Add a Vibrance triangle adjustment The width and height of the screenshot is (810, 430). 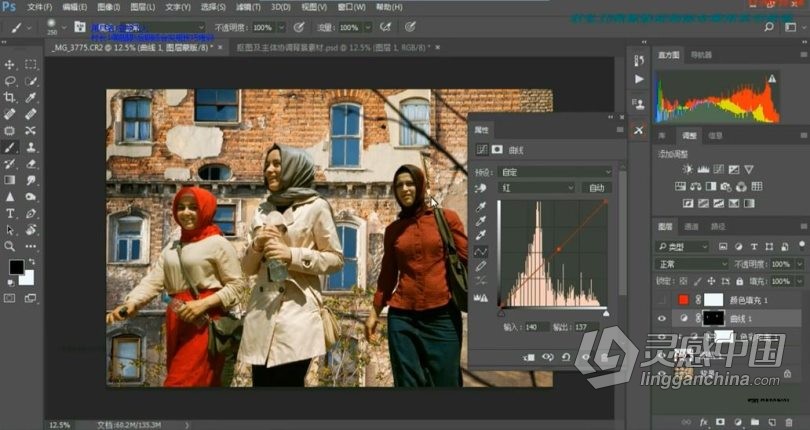pyautogui.click(x=749, y=169)
